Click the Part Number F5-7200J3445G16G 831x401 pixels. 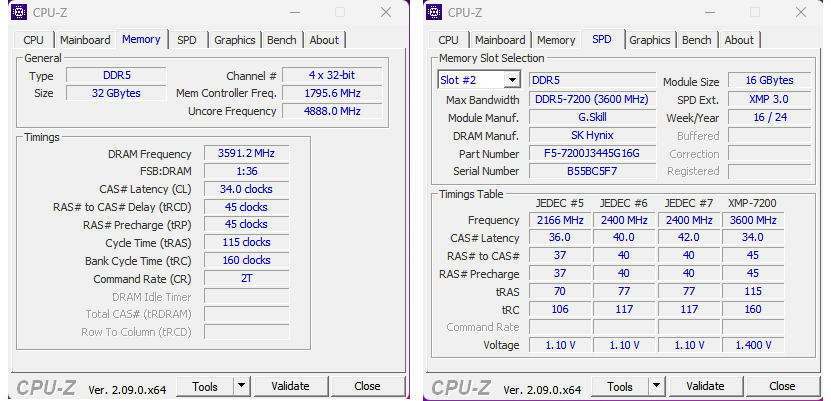(592, 154)
